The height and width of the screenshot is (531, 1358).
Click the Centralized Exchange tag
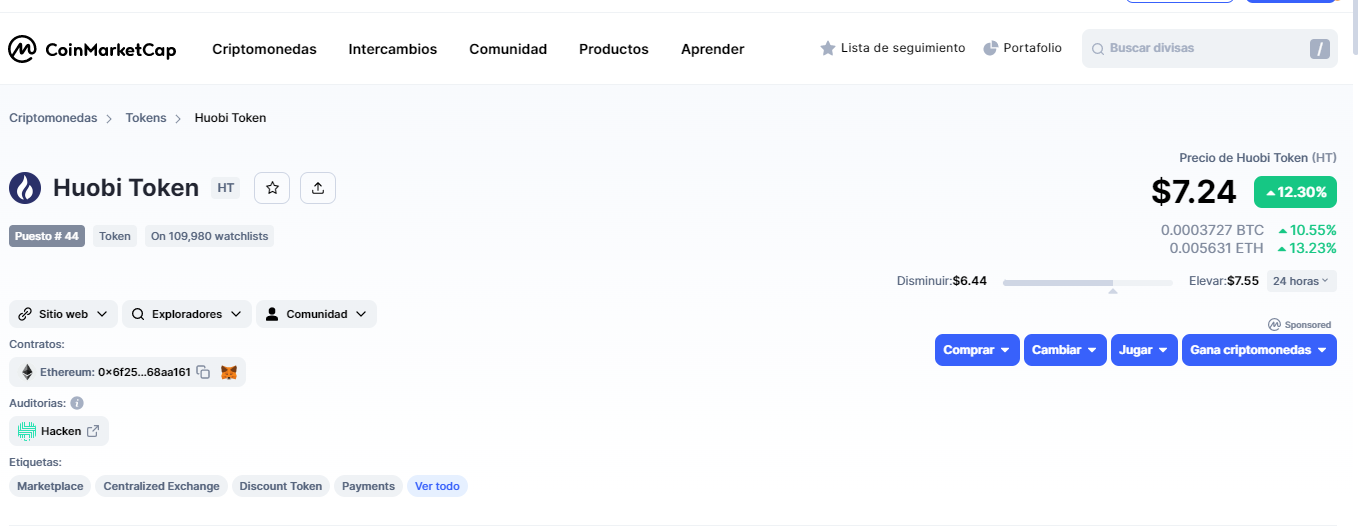pyautogui.click(x=161, y=486)
